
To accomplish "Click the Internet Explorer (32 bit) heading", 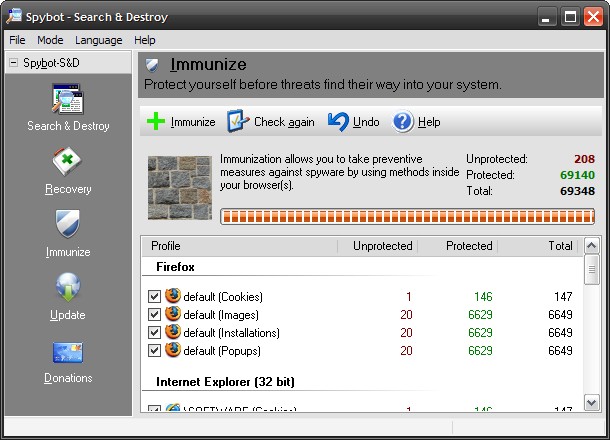I will click(225, 382).
